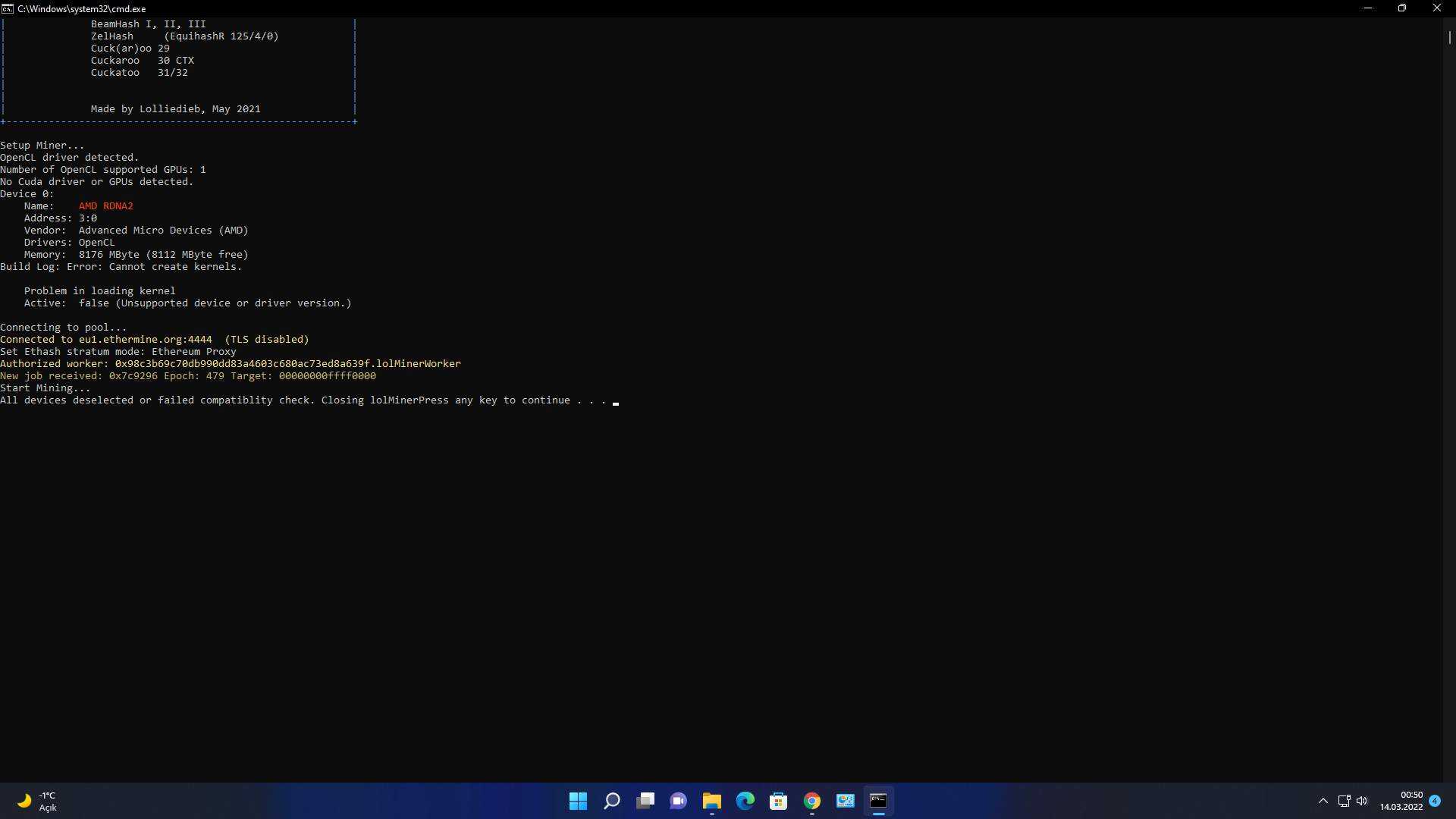Open clock and calendar showing 00:50
The height and width of the screenshot is (819, 1456).
click(1401, 801)
